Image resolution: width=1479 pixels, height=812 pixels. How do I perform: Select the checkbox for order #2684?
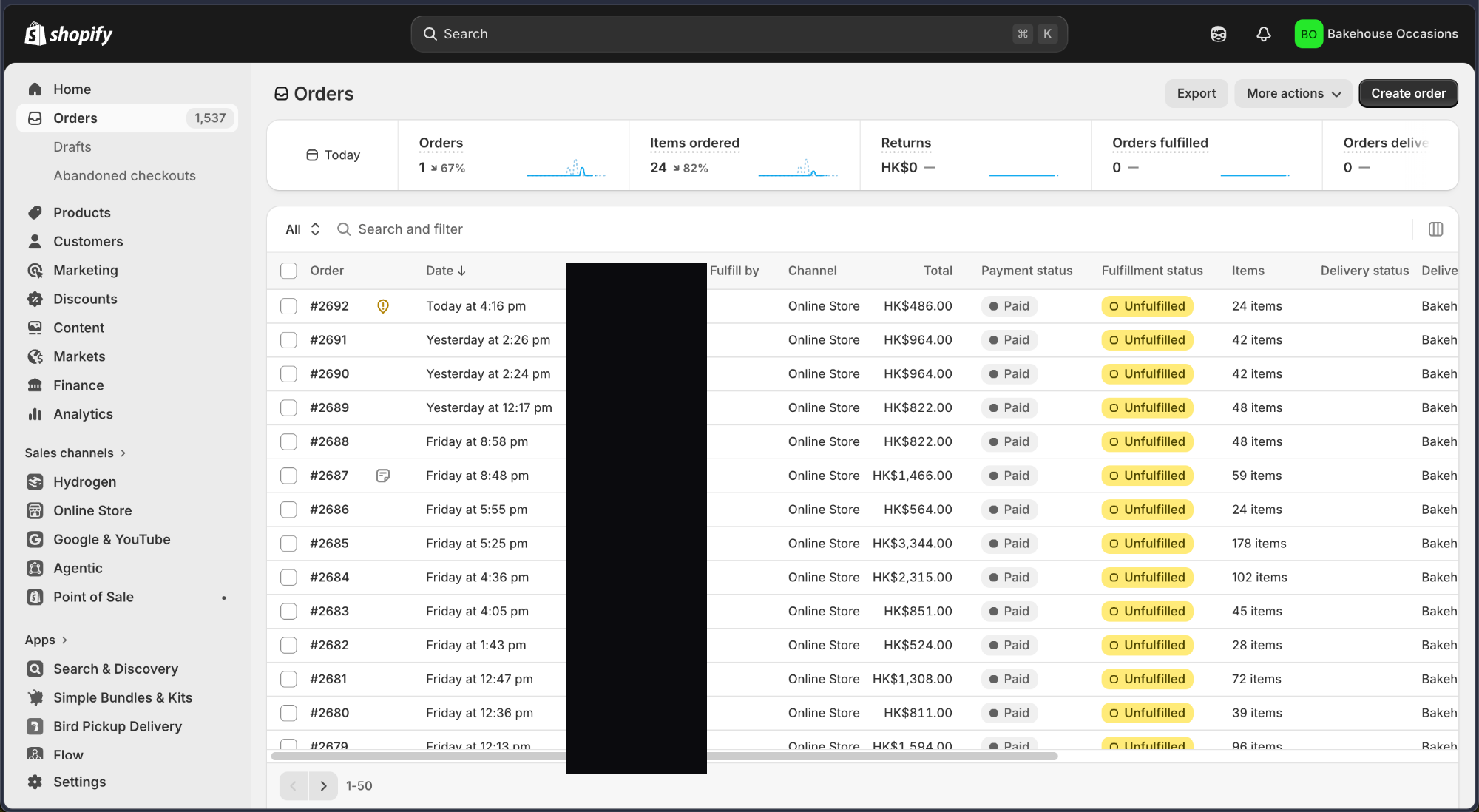288,578
